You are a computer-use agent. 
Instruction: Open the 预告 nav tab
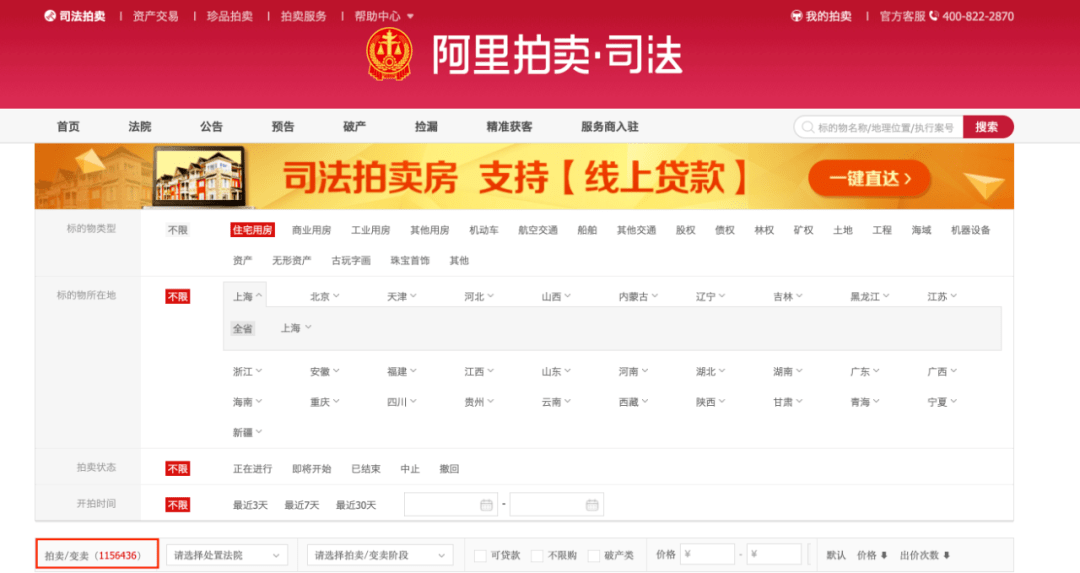[x=283, y=127]
